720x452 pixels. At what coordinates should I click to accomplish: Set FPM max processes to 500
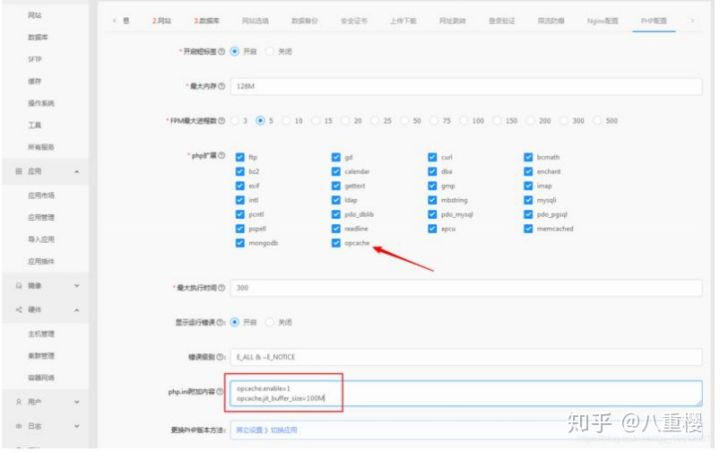coord(597,121)
